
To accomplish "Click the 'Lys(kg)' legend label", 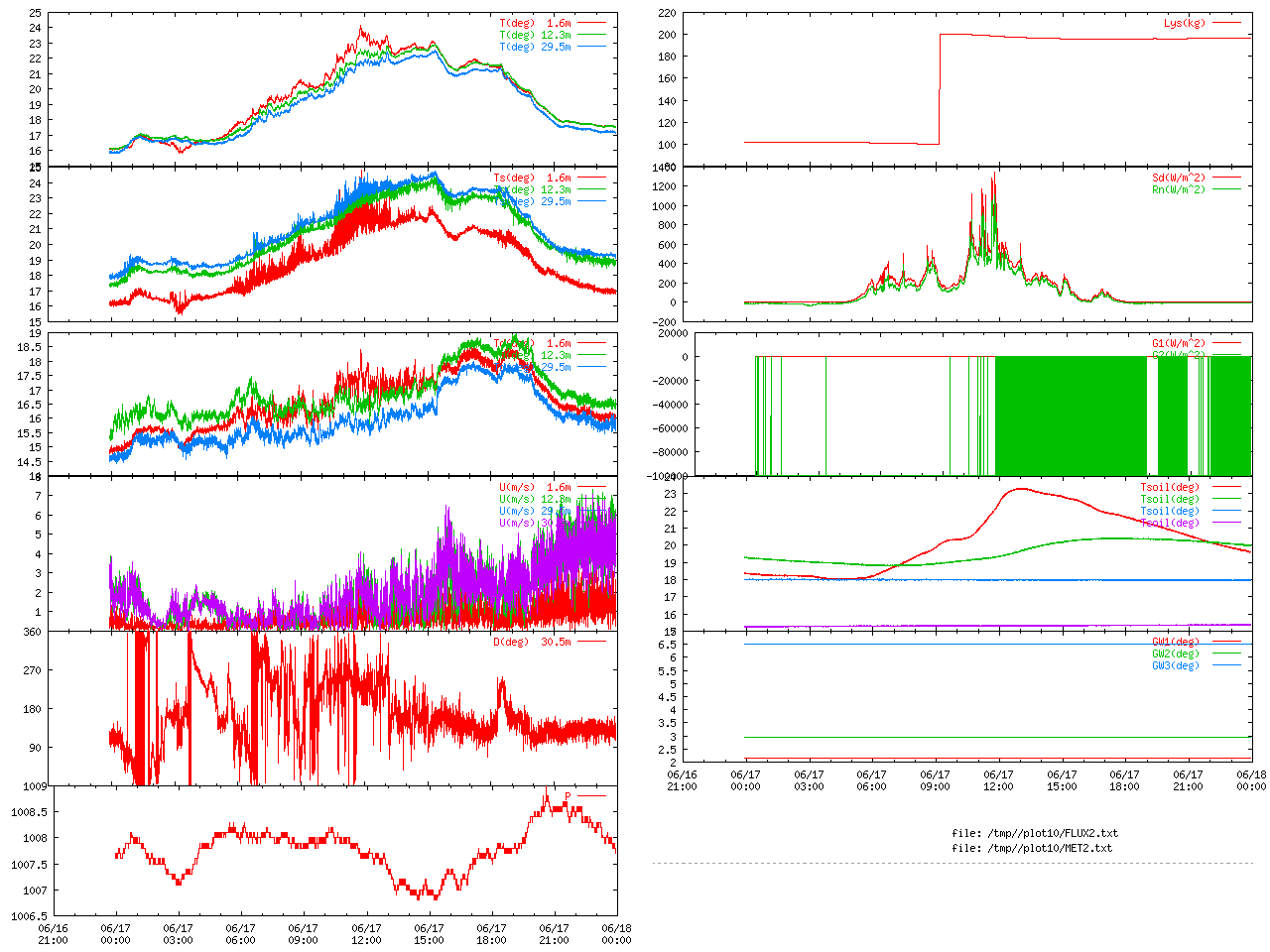I will tap(1184, 23).
